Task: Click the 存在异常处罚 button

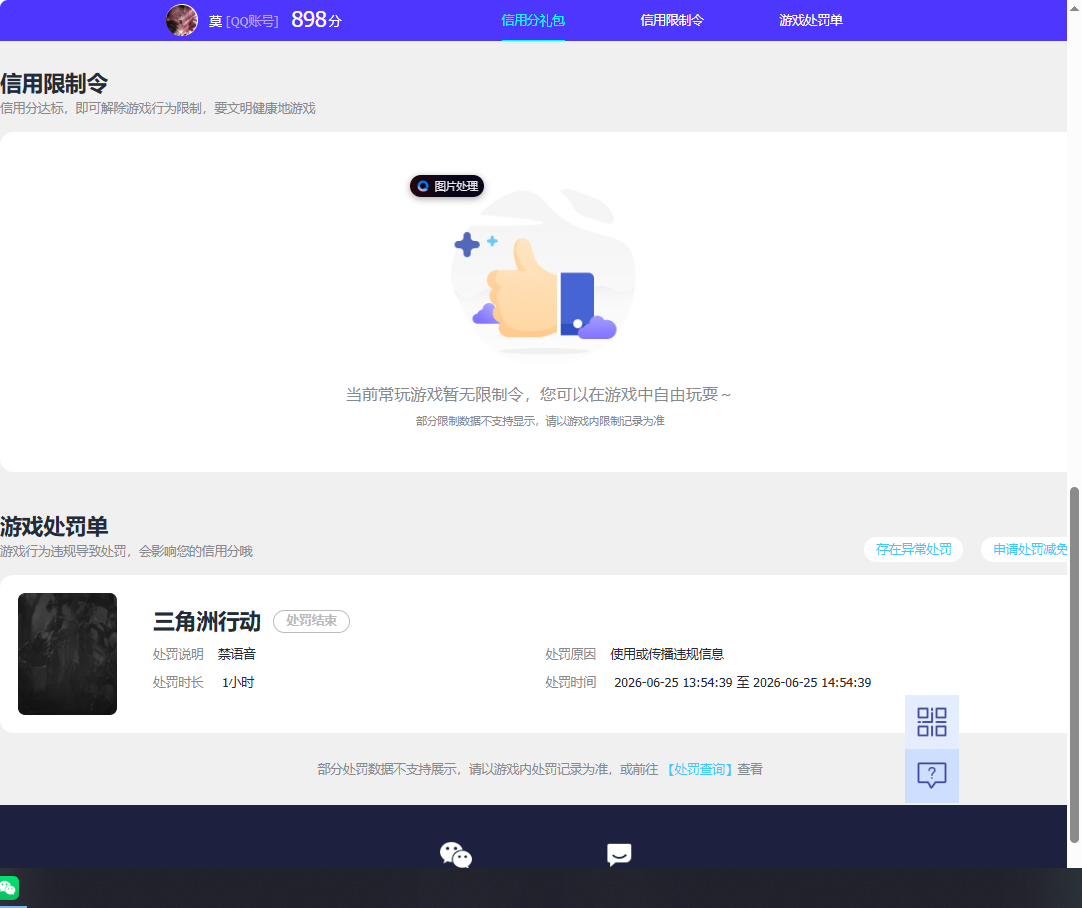Action: click(913, 549)
